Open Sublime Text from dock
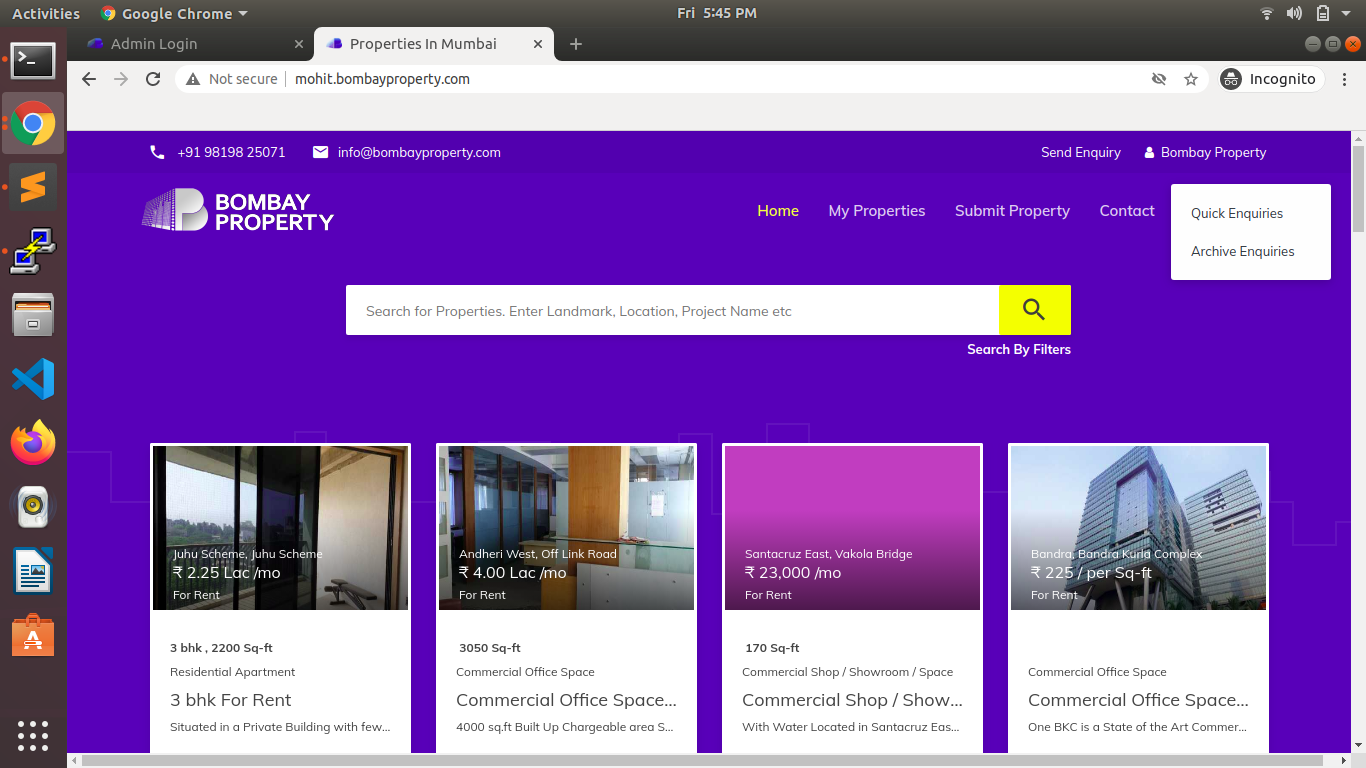This screenshot has width=1366, height=768. [x=33, y=187]
